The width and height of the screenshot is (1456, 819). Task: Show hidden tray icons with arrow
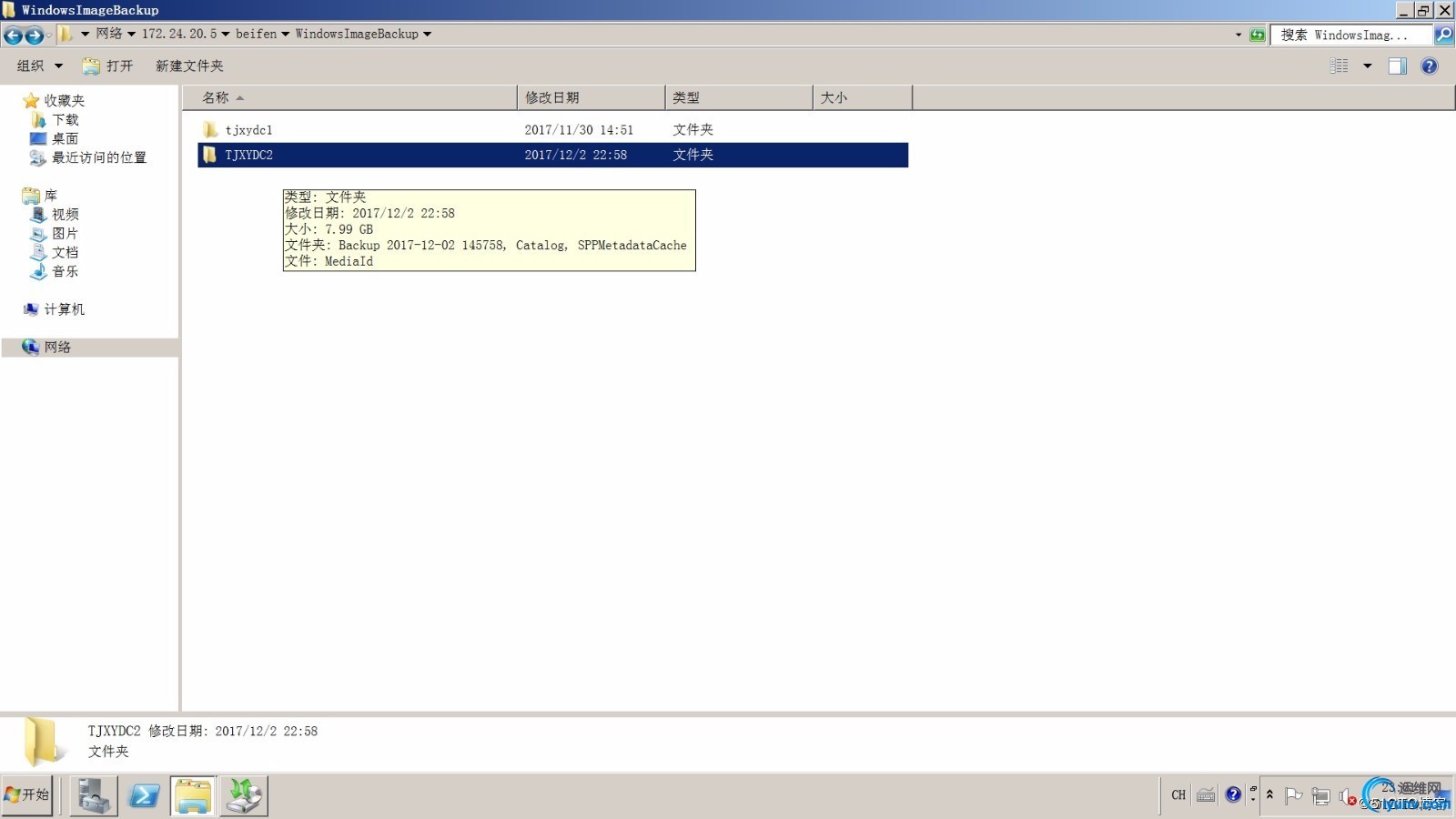pos(1269,794)
